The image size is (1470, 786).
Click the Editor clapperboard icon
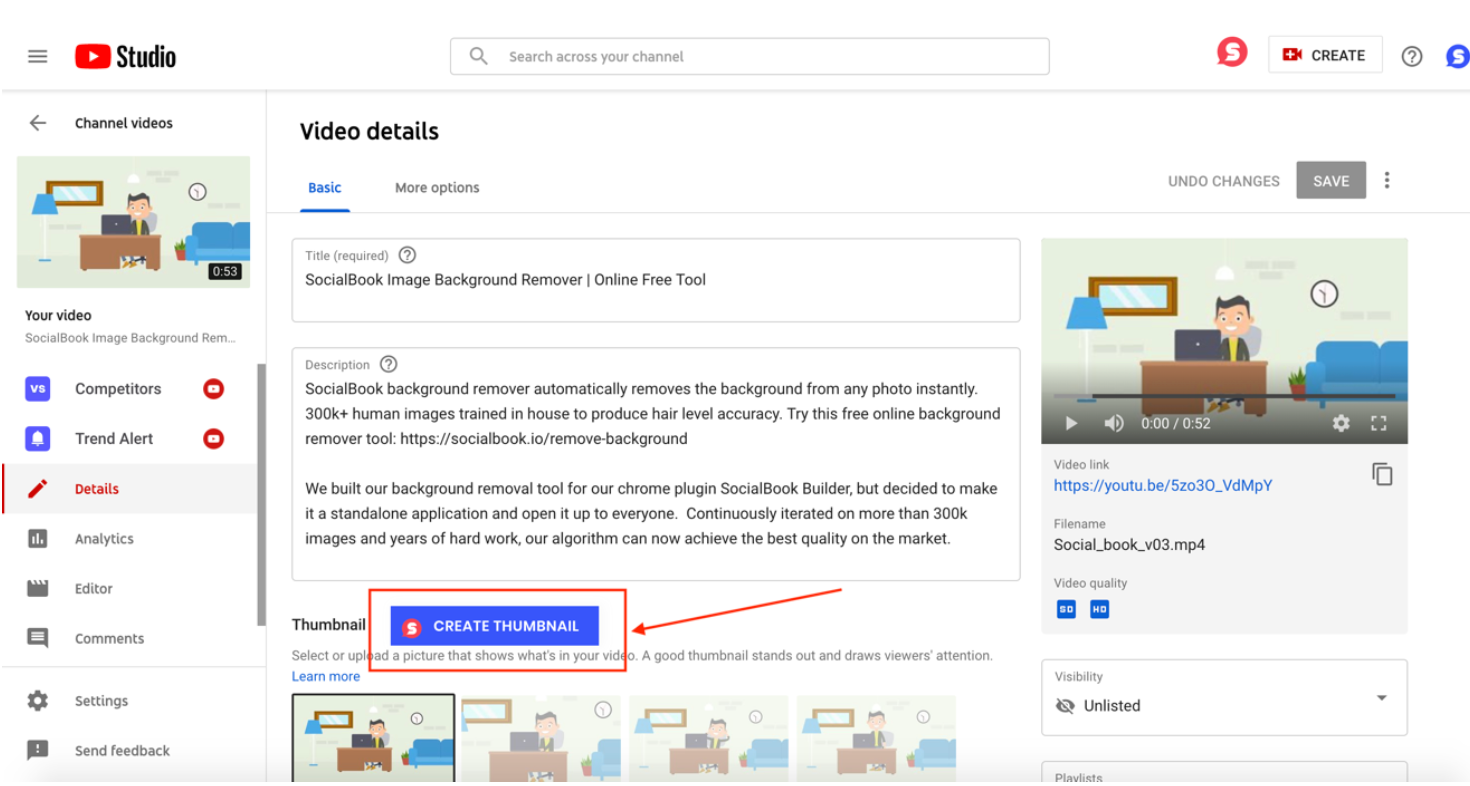(x=38, y=588)
